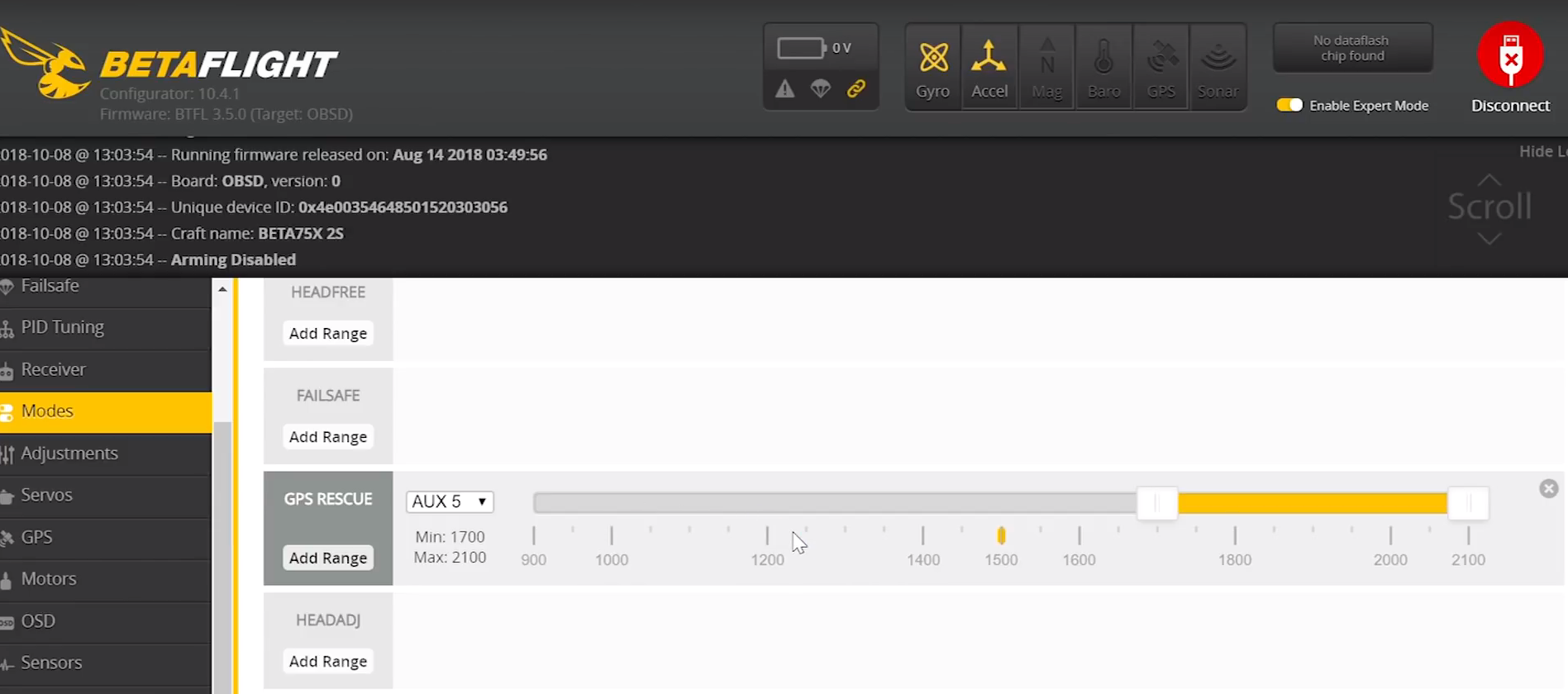The image size is (1568, 694).
Task: Click the 'Board: OBSD' log line
Action: tap(170, 181)
